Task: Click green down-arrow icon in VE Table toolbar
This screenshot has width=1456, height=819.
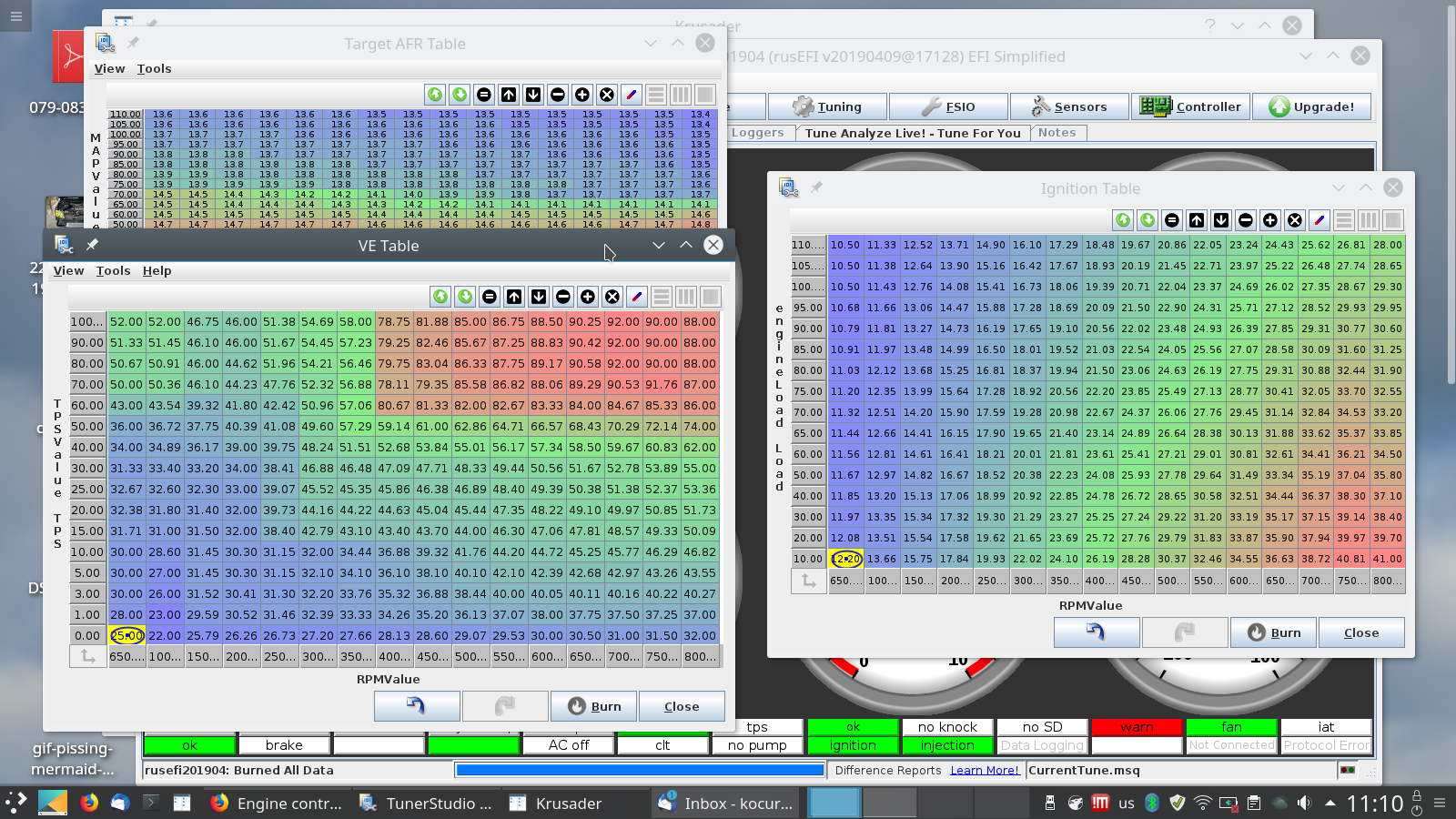Action: click(x=465, y=297)
